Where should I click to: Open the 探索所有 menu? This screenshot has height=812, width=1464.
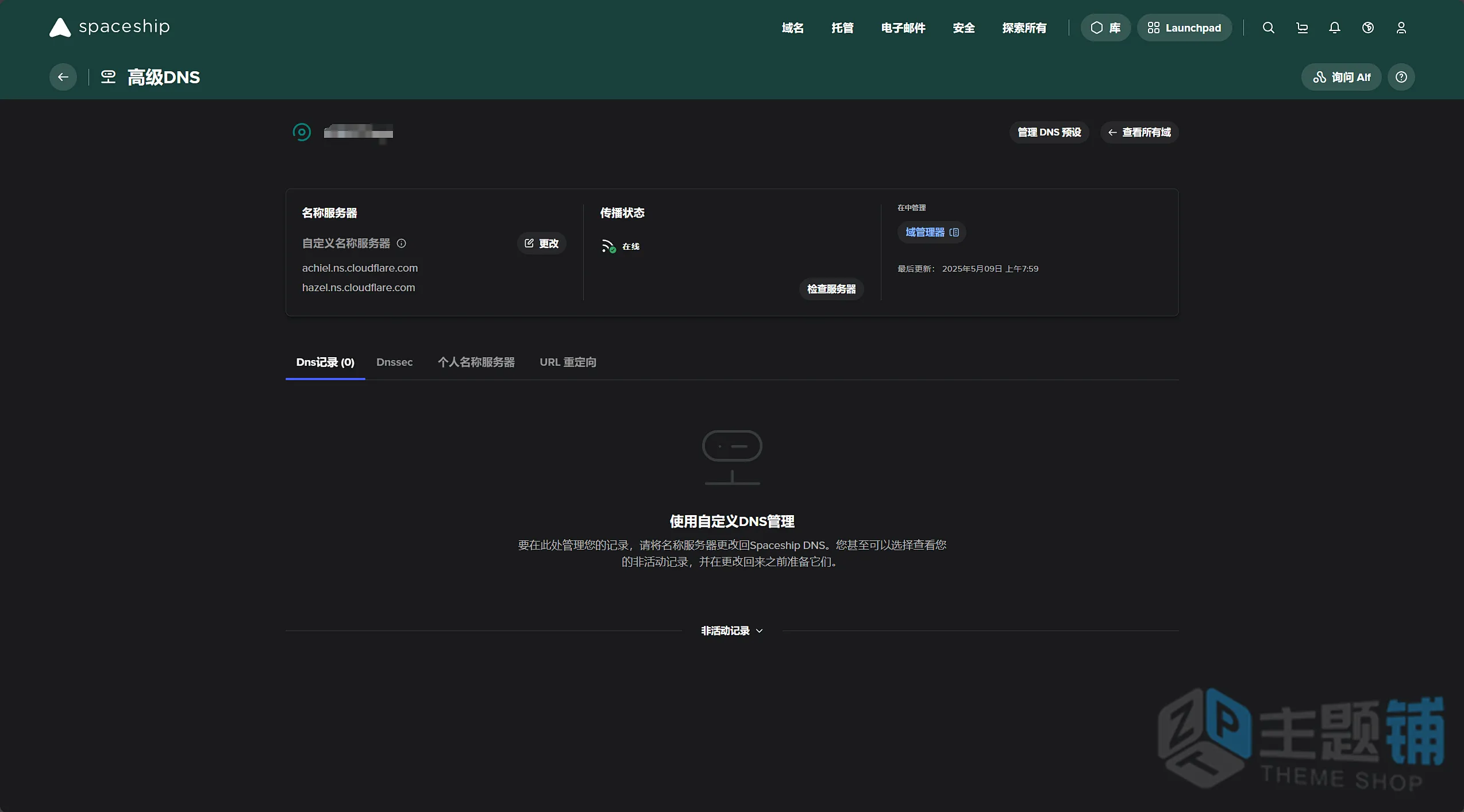1024,28
